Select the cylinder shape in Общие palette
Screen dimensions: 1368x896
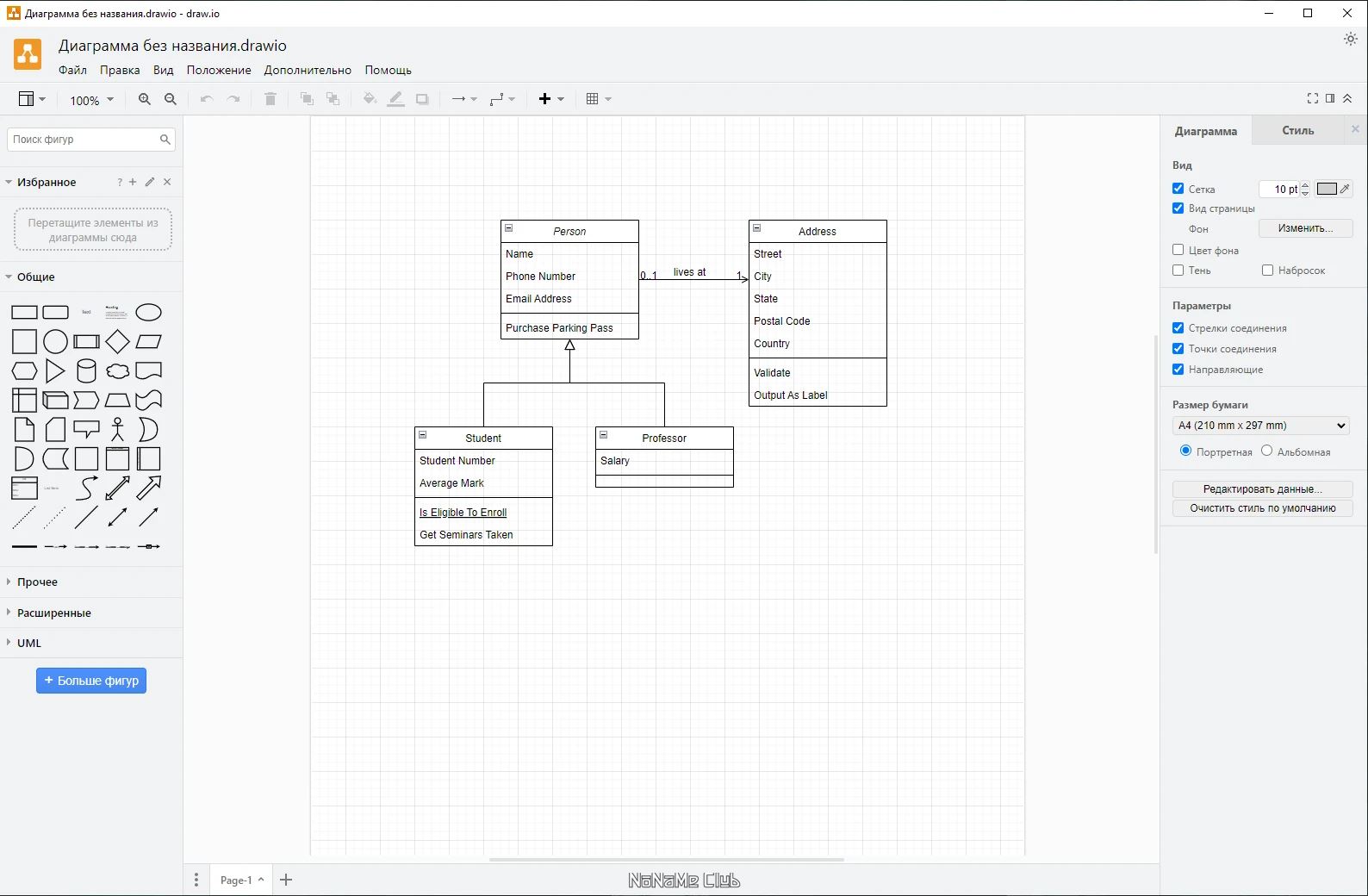pyautogui.click(x=86, y=371)
